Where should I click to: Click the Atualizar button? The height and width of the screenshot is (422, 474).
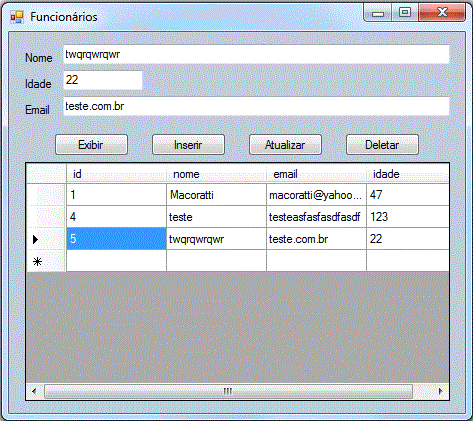pyautogui.click(x=285, y=145)
